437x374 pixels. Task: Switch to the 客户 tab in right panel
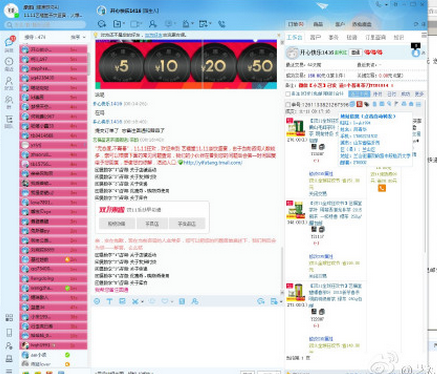click(315, 37)
